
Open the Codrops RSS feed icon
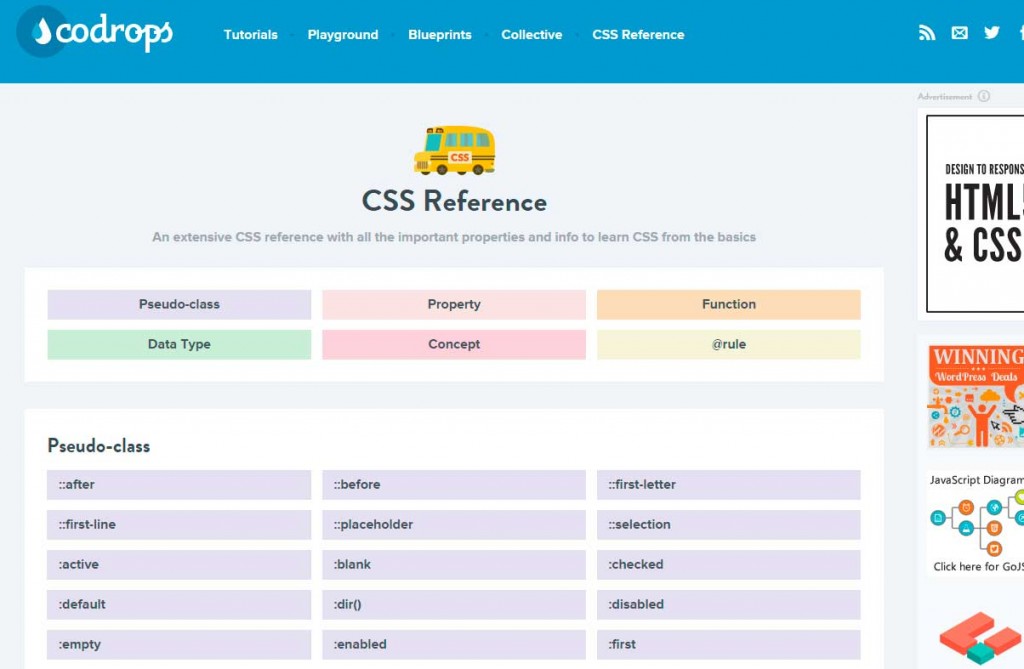(926, 32)
